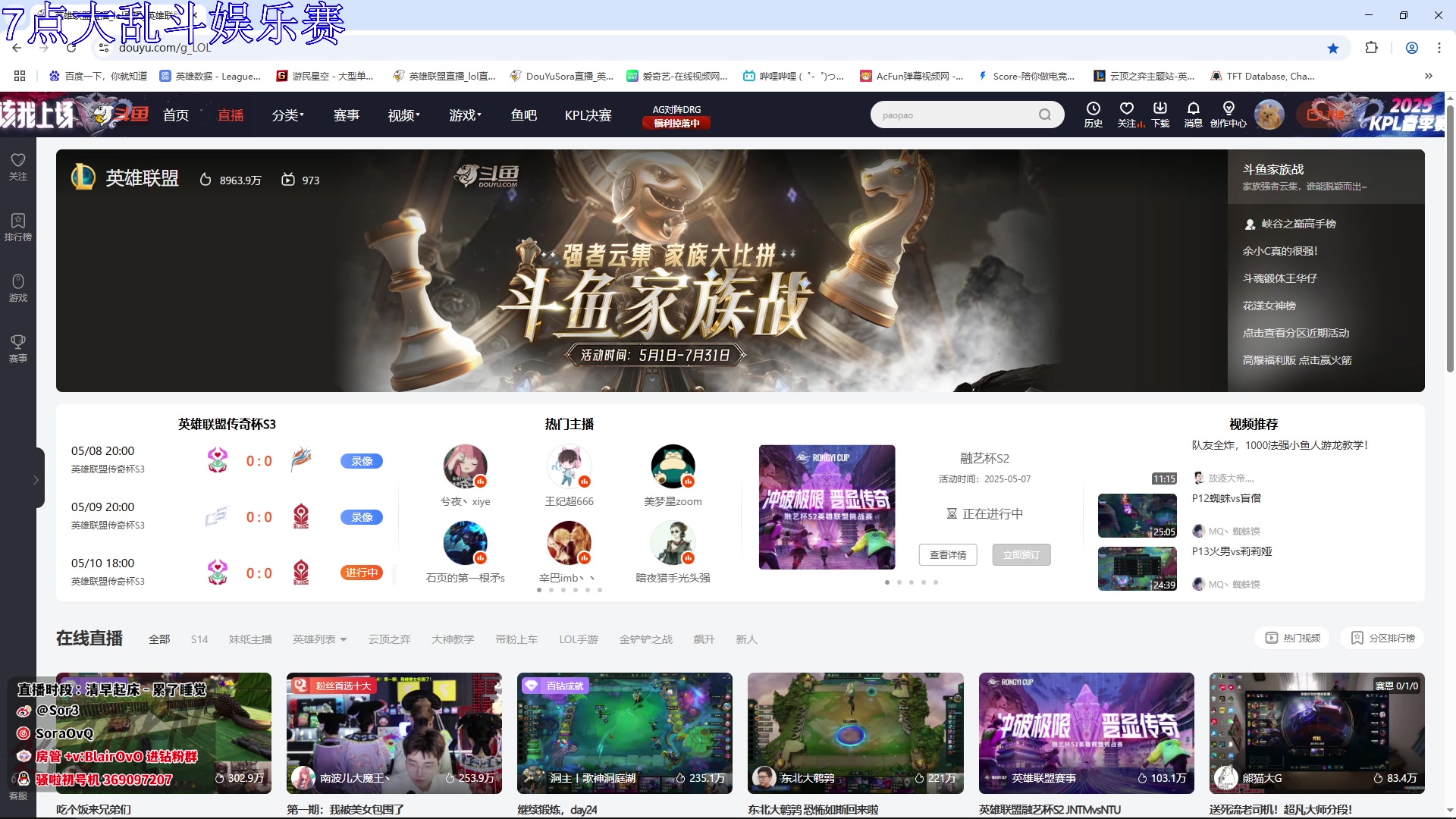Screen dimensions: 1456x819
Task: Click 录像 button for 05/09 match
Action: click(x=362, y=517)
